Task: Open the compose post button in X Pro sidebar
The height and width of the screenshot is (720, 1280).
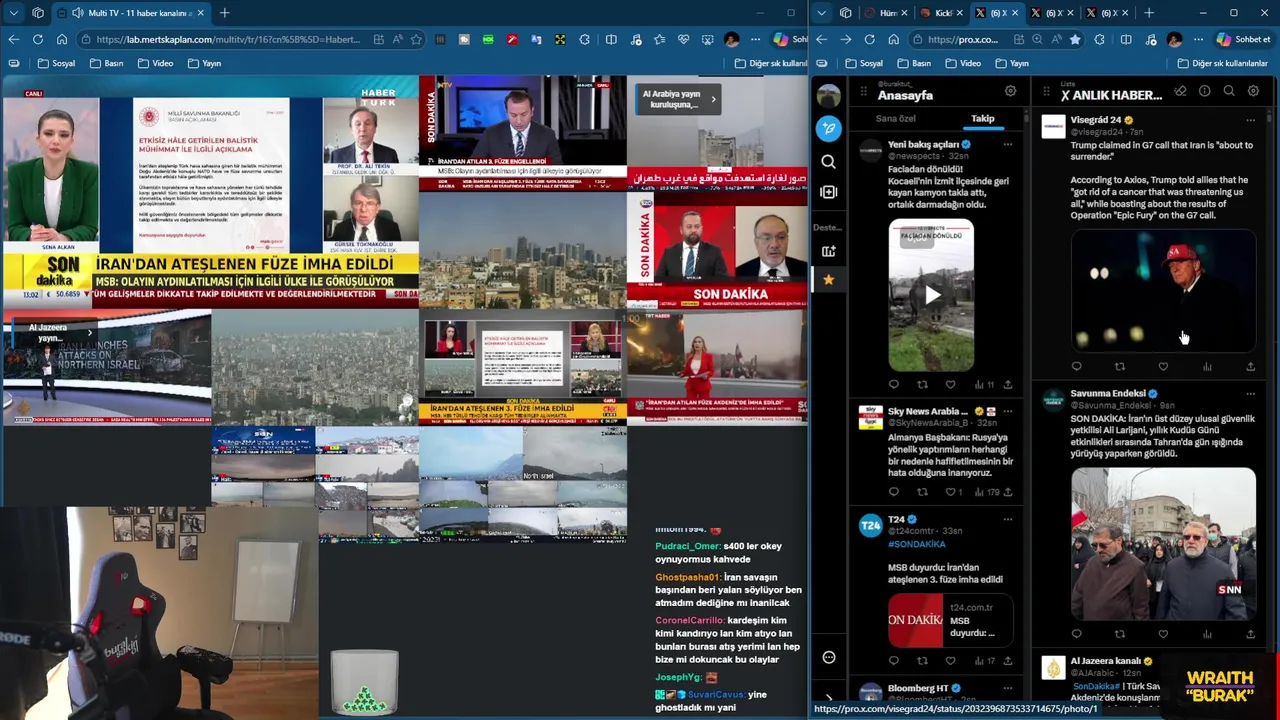Action: [x=828, y=128]
